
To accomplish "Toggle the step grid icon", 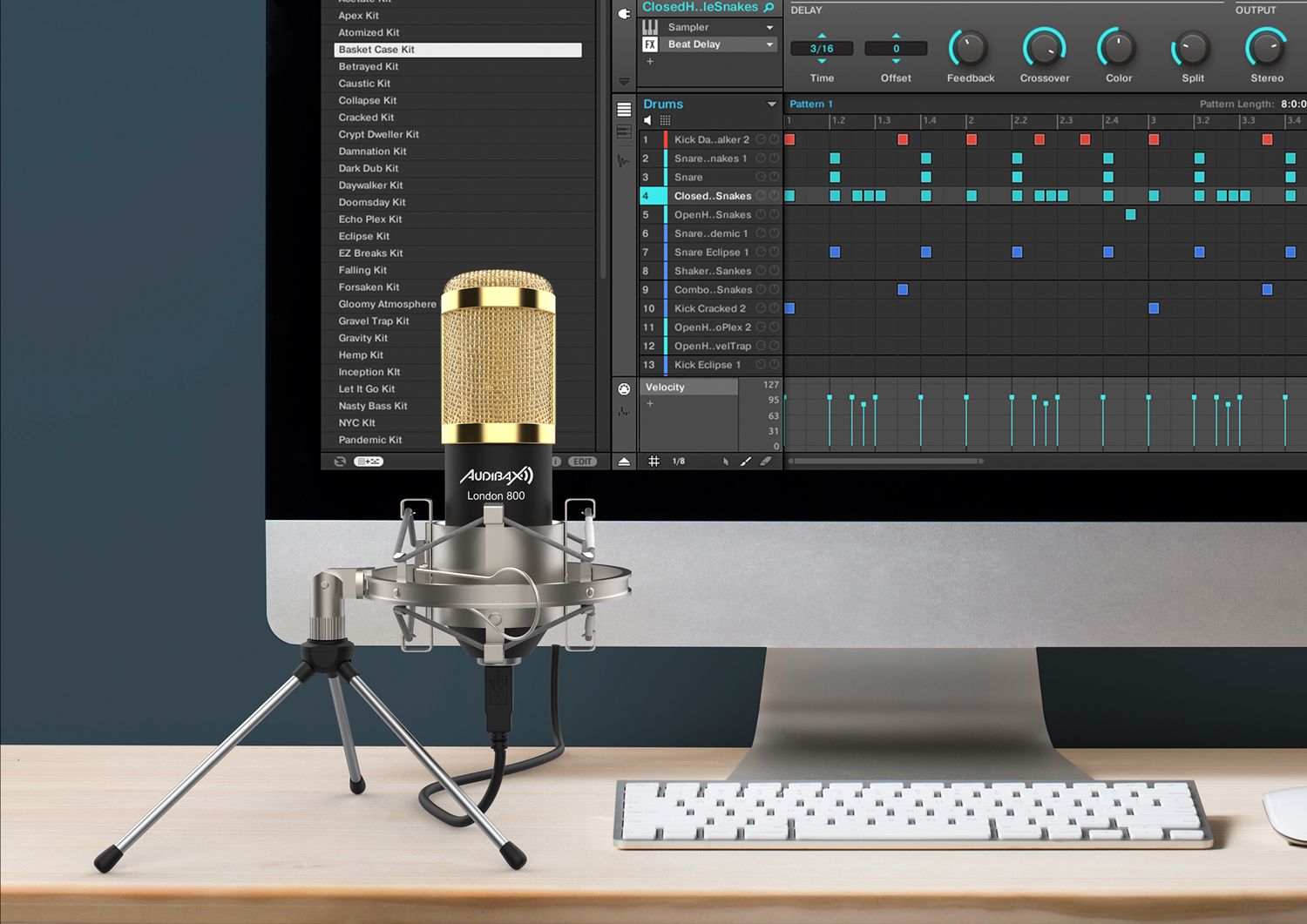I will click(654, 462).
